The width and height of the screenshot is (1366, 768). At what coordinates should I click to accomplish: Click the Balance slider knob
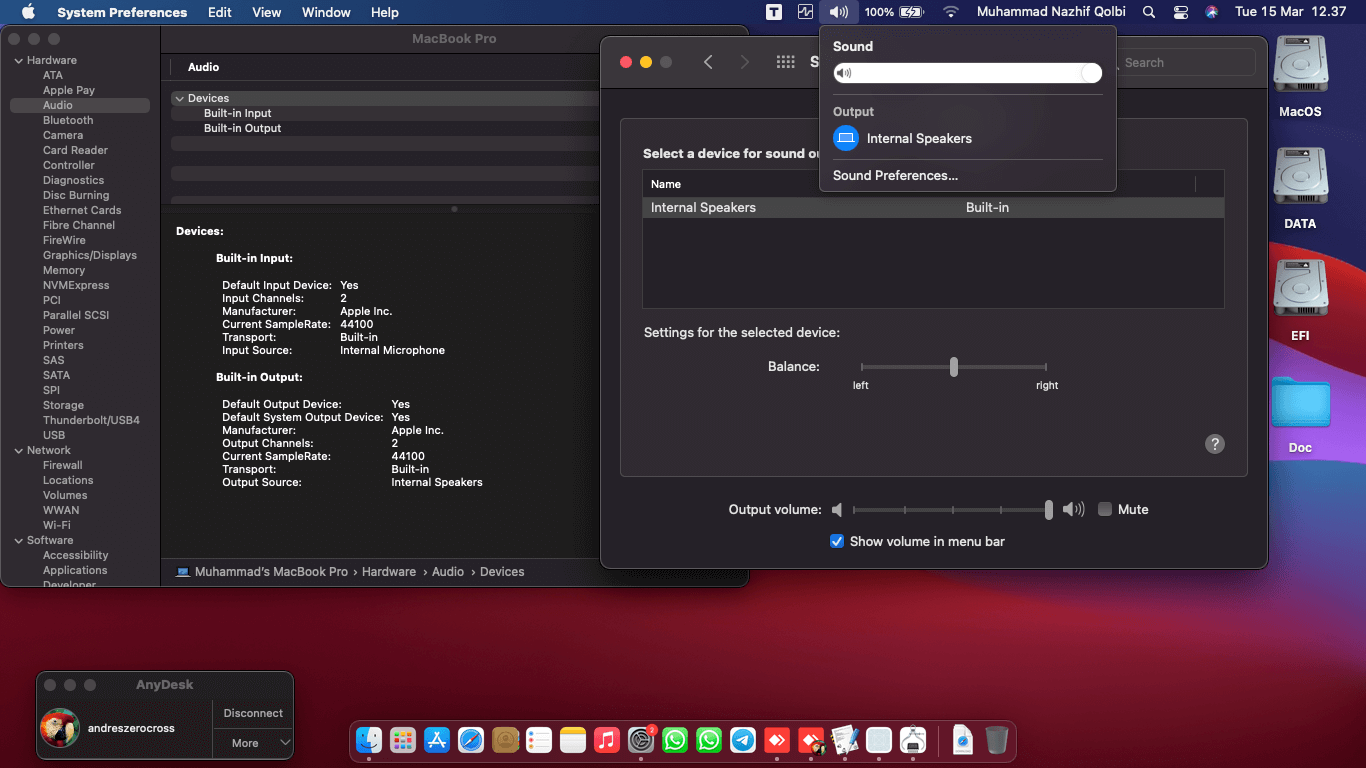(x=954, y=367)
